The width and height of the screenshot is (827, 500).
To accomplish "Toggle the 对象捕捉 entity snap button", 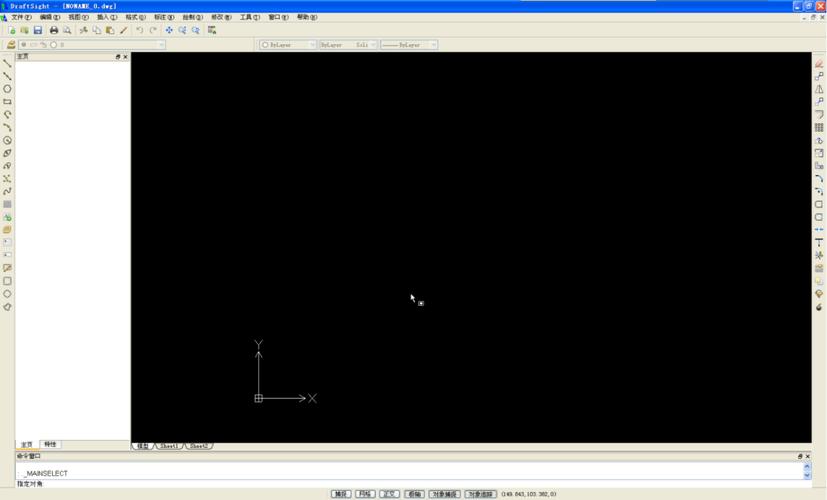I will tap(445, 494).
